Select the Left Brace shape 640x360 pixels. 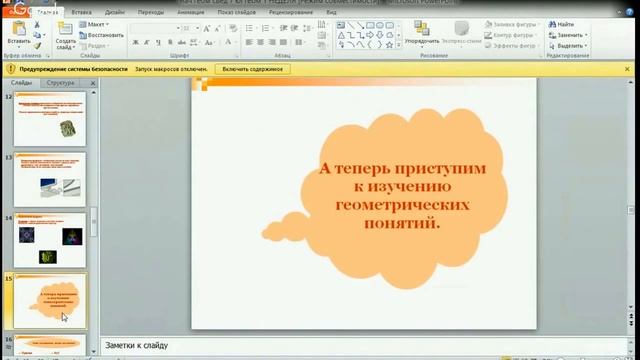click(x=370, y=45)
